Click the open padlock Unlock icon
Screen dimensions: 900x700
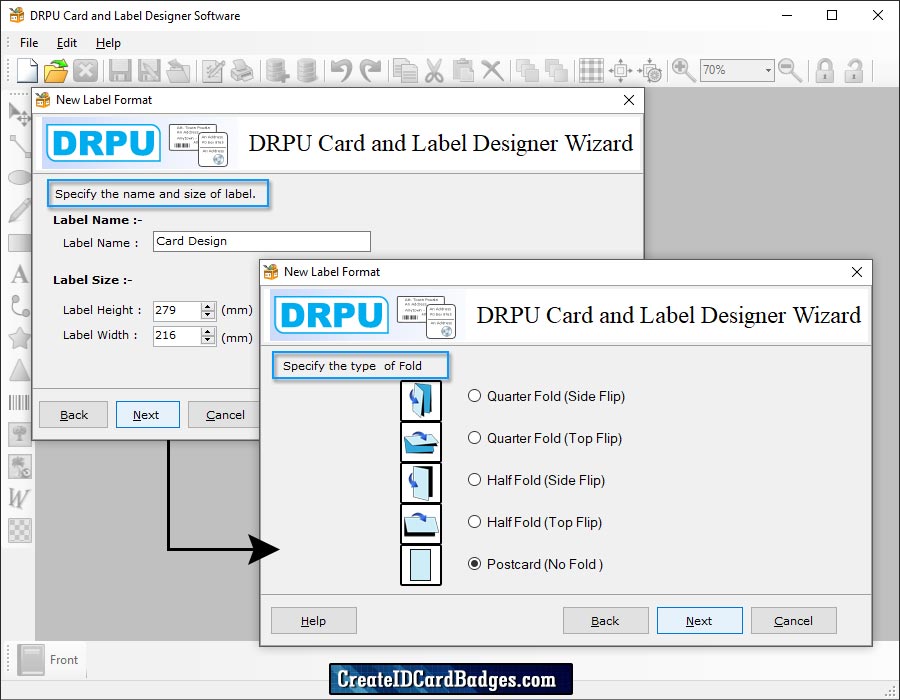(x=854, y=71)
